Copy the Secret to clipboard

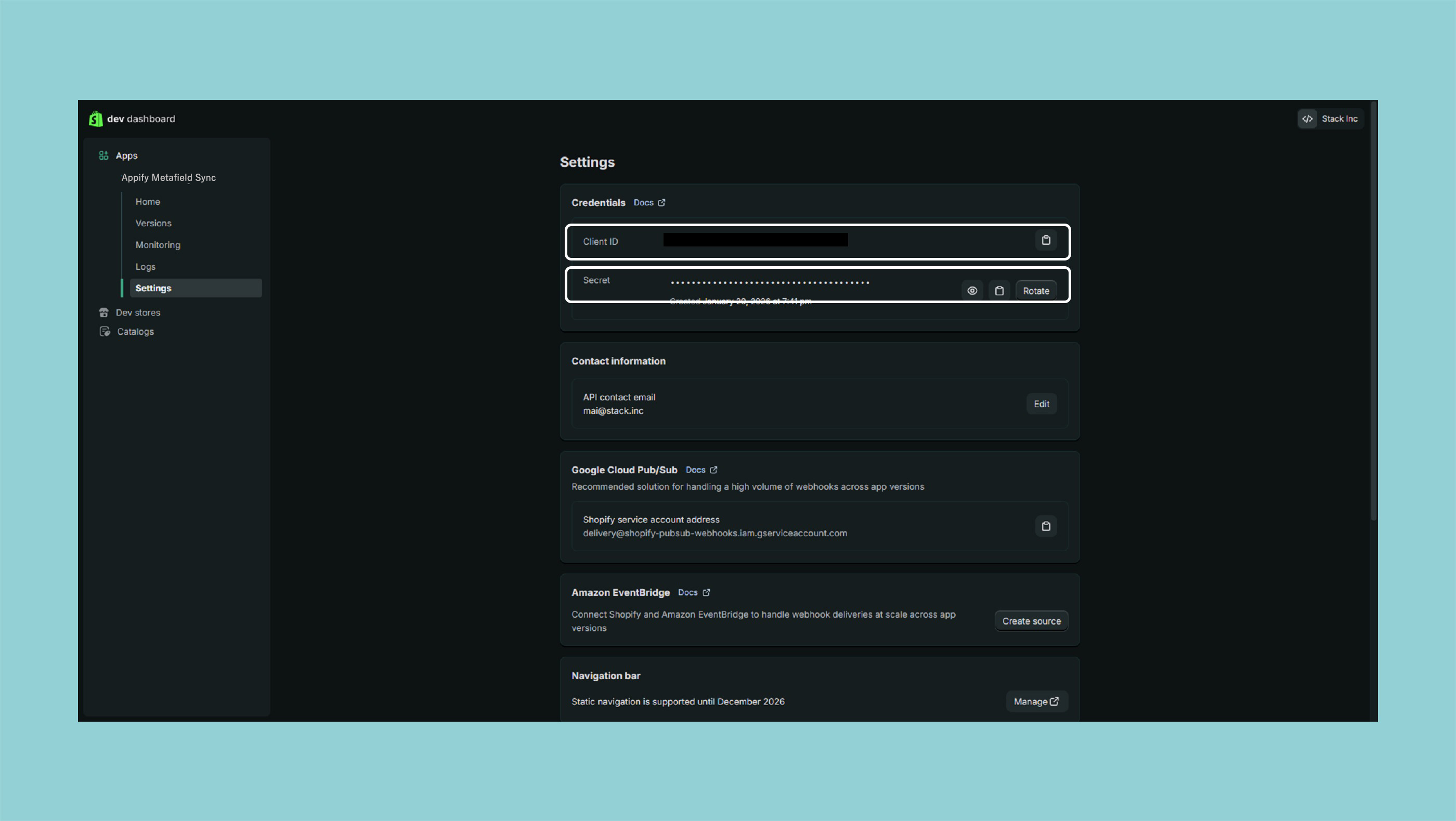[999, 291]
